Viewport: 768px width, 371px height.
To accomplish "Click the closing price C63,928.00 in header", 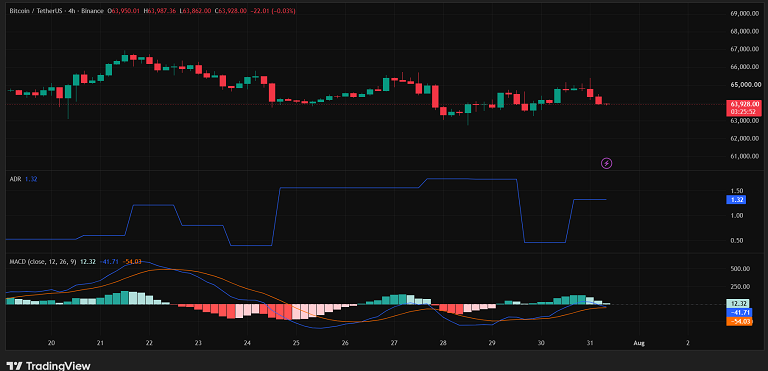I will (x=232, y=10).
